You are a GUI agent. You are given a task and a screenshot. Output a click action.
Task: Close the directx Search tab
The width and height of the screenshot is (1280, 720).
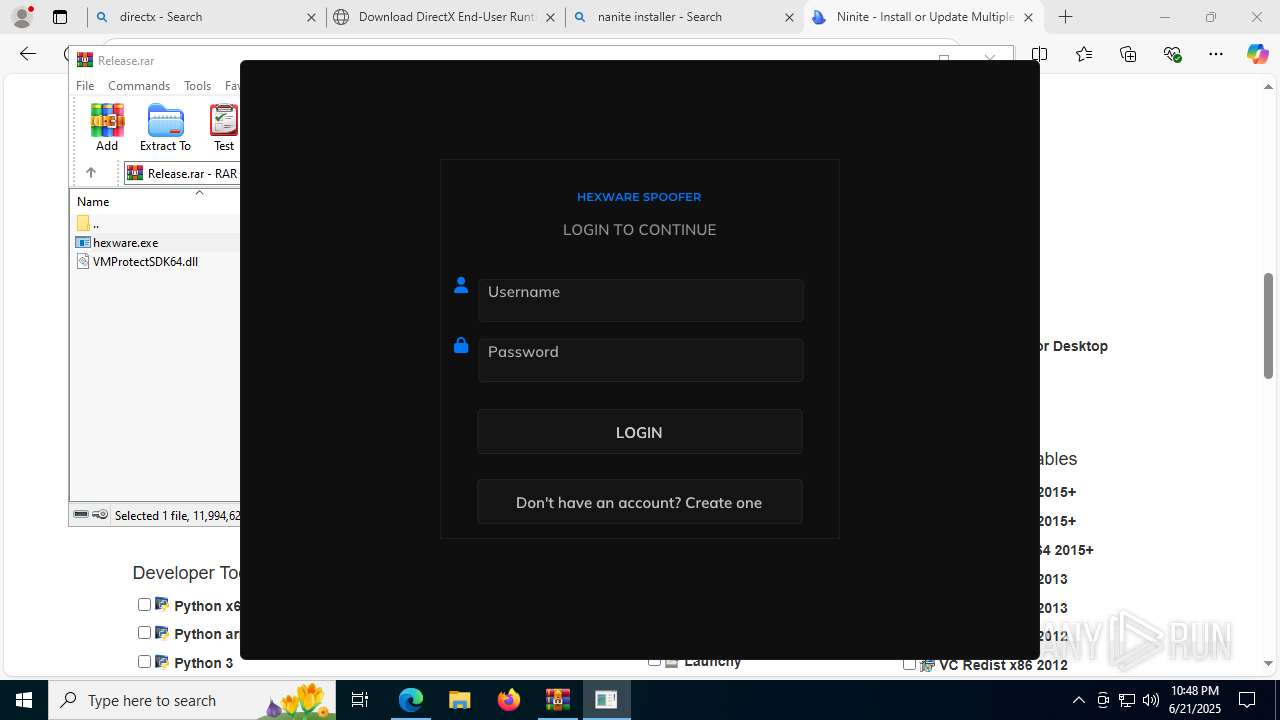click(311, 17)
